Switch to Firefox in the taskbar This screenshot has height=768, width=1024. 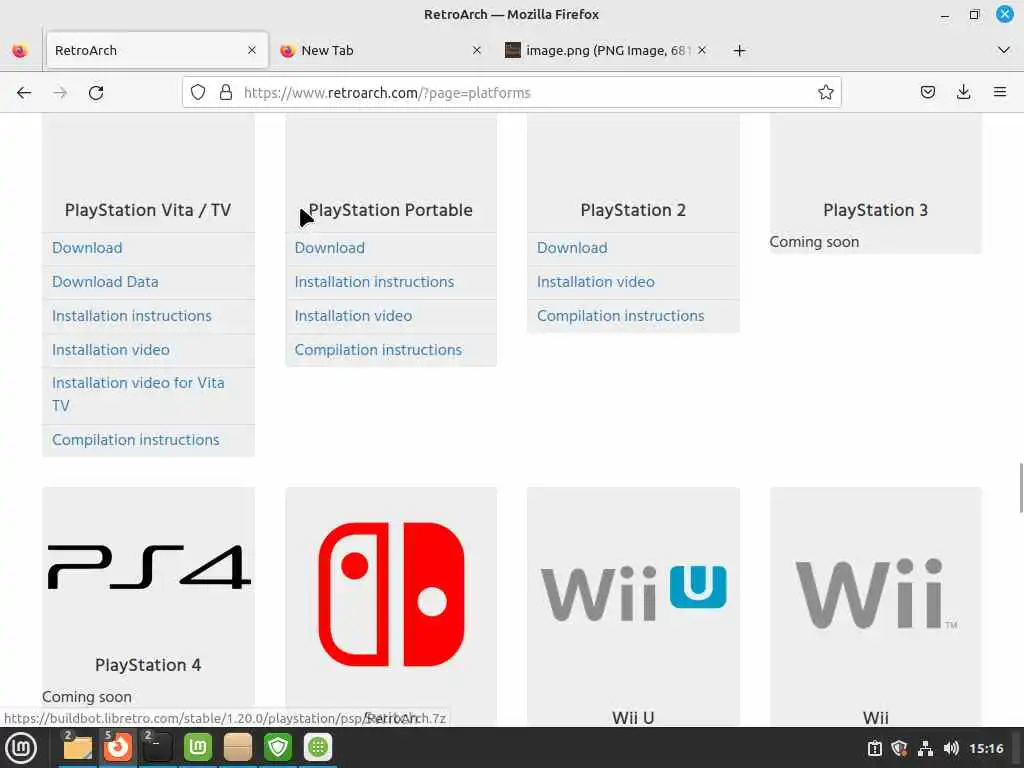118,748
